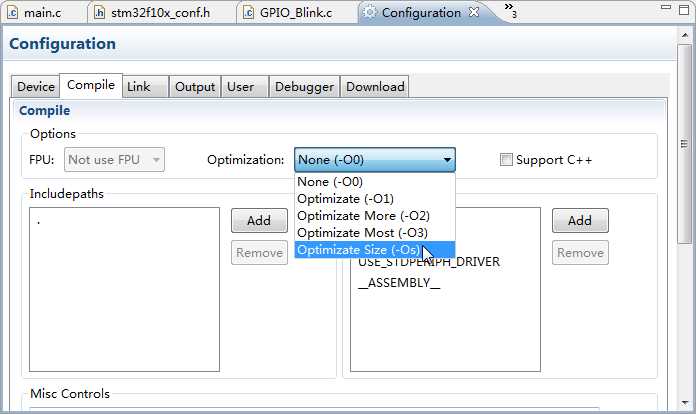Choose Optimizate Most (-O3) option
This screenshot has height=414, width=696.
375,233
